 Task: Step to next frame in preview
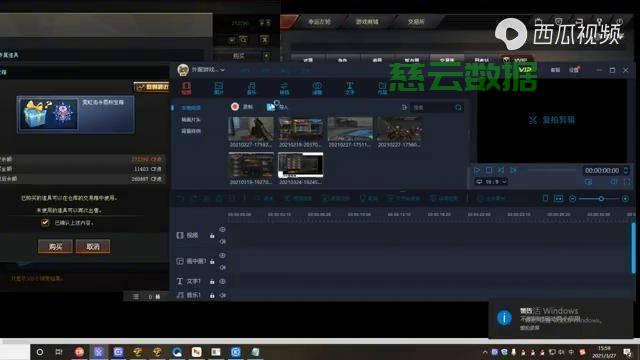coord(513,170)
